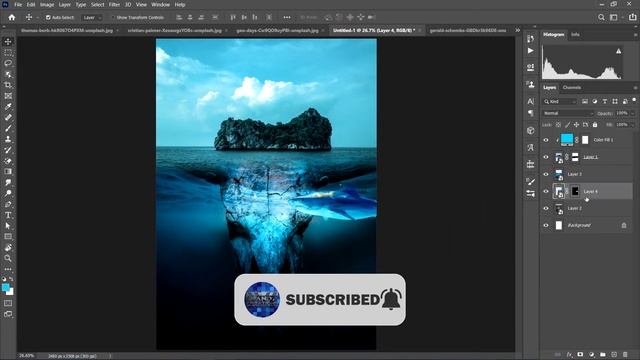Click Create new group folder button
The width and height of the screenshot is (640, 360).
602,355
